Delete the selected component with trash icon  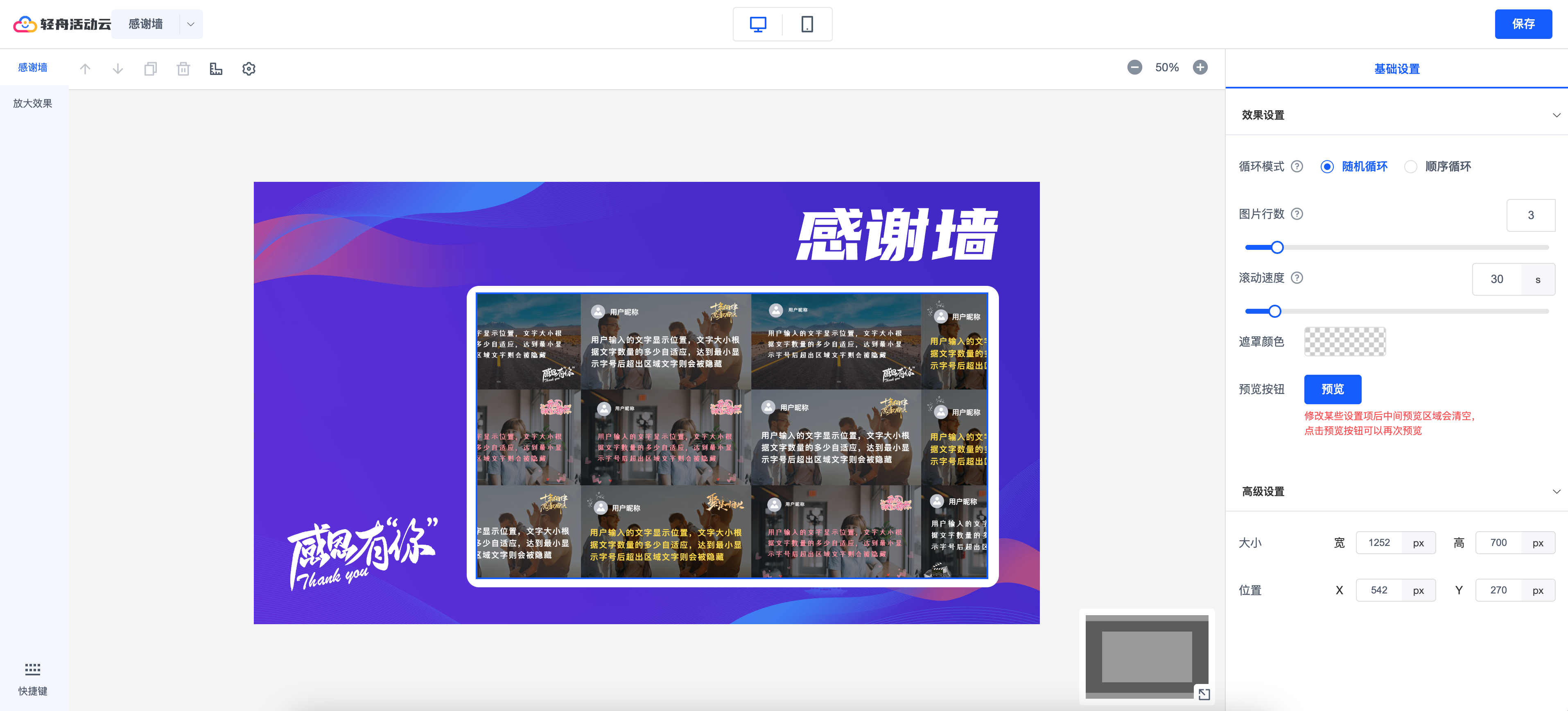[x=183, y=69]
